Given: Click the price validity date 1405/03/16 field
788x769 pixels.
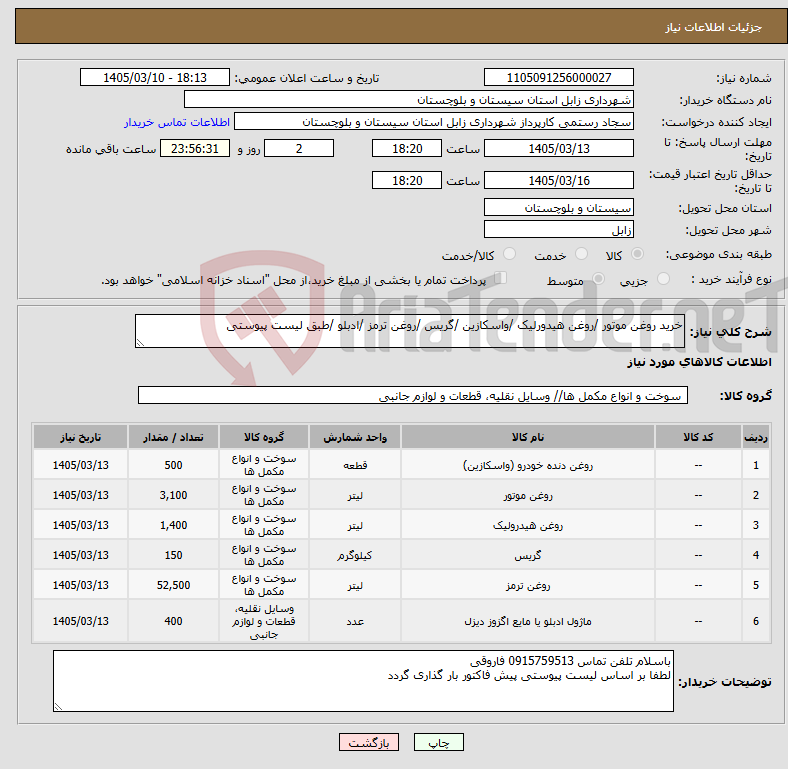Looking at the screenshot, I should (558, 180).
